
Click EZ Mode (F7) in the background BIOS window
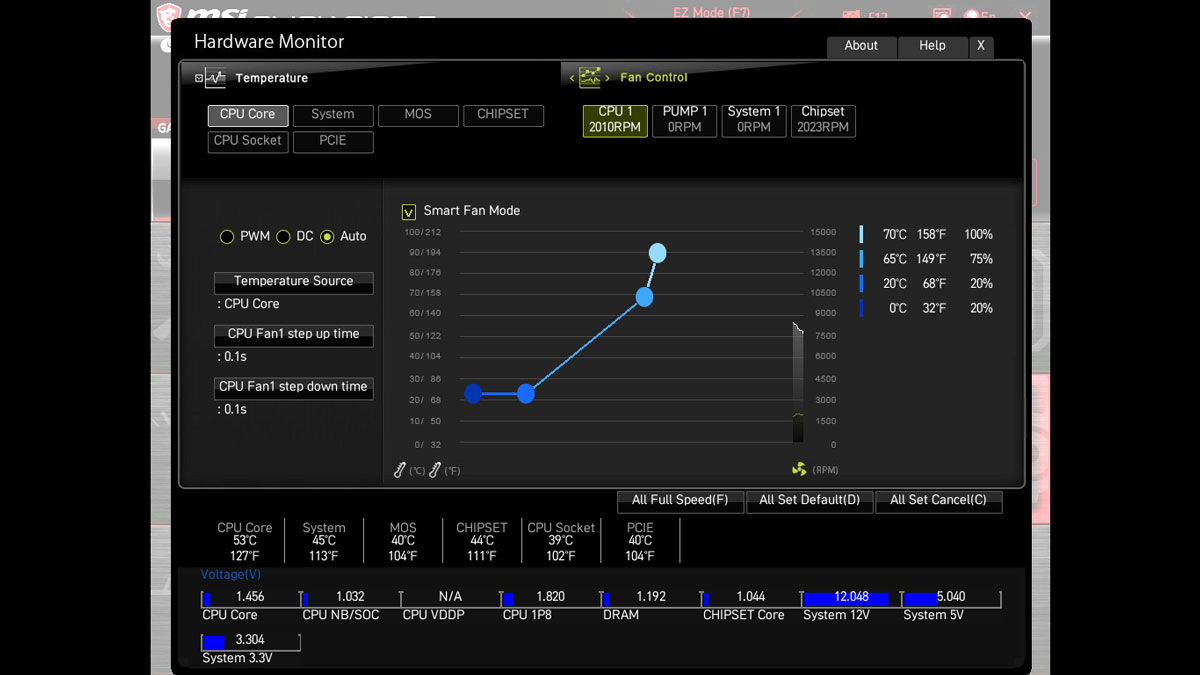click(711, 13)
